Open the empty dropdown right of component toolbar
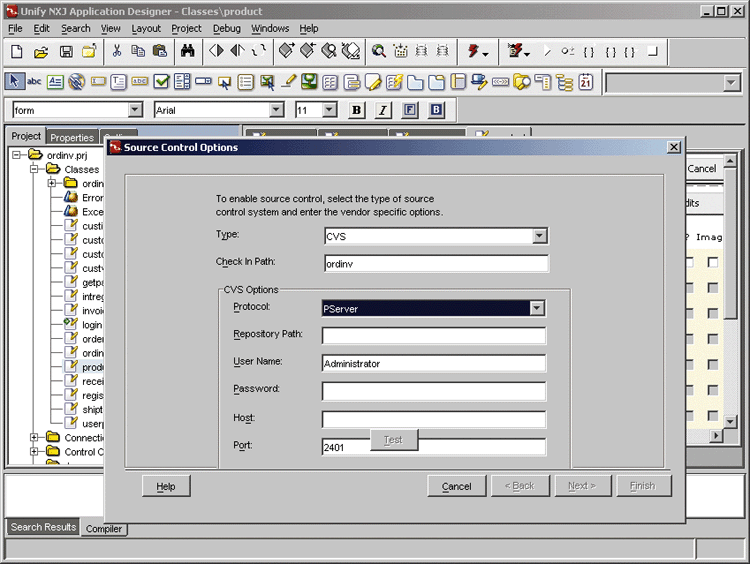 (731, 83)
